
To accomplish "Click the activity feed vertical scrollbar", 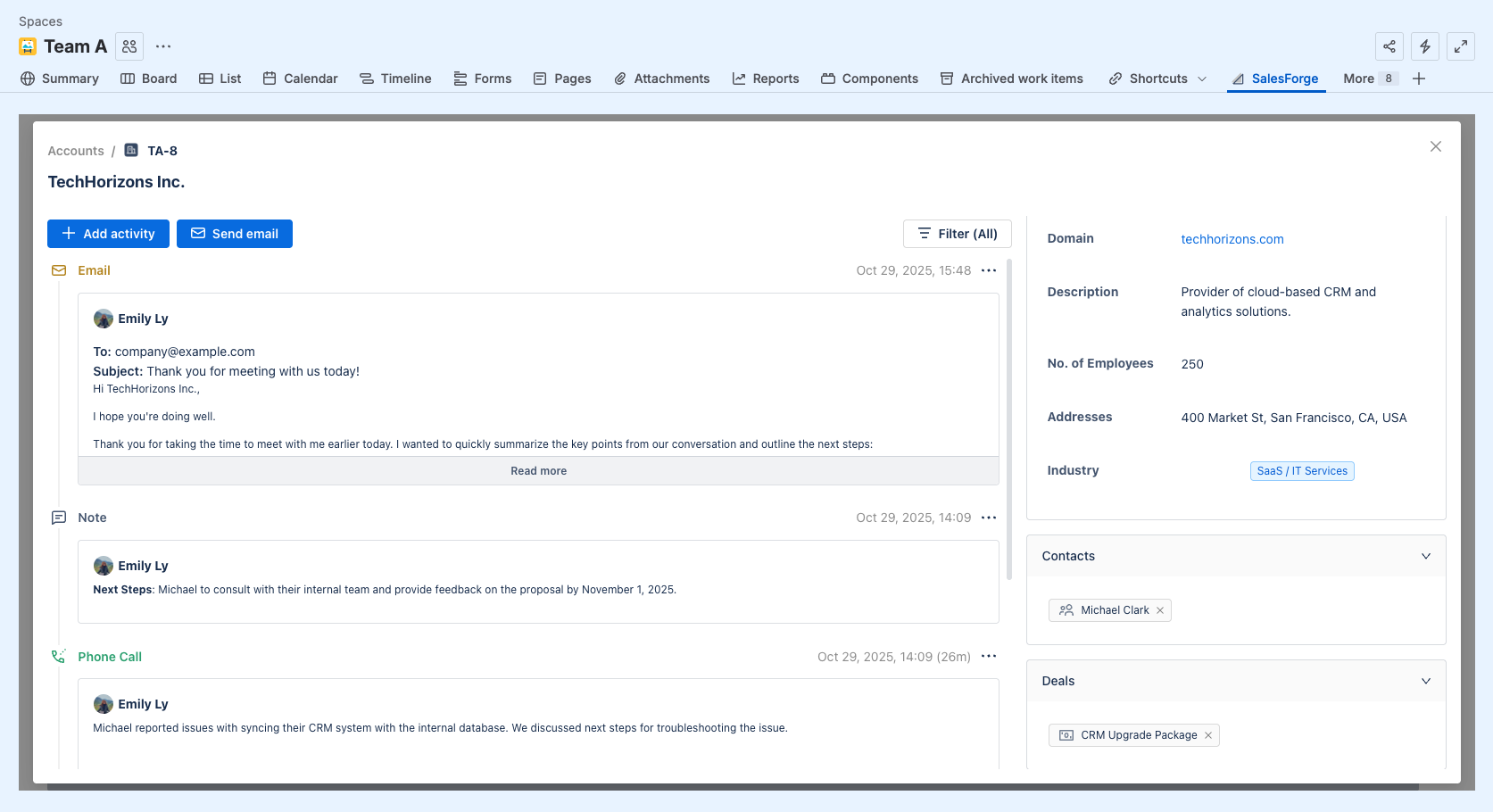I will [x=1009, y=419].
